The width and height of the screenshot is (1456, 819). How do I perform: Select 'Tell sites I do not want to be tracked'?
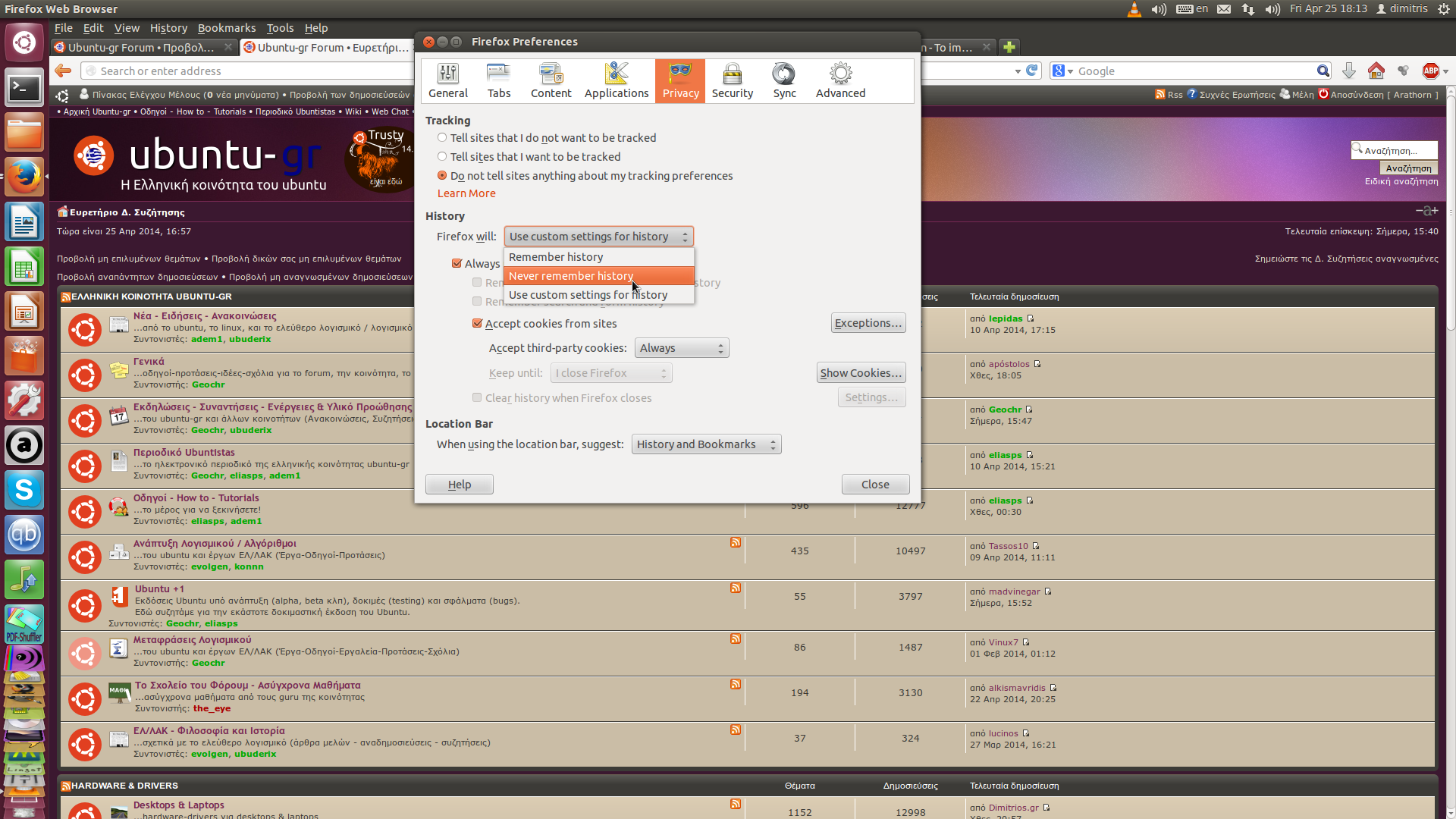[x=442, y=138]
